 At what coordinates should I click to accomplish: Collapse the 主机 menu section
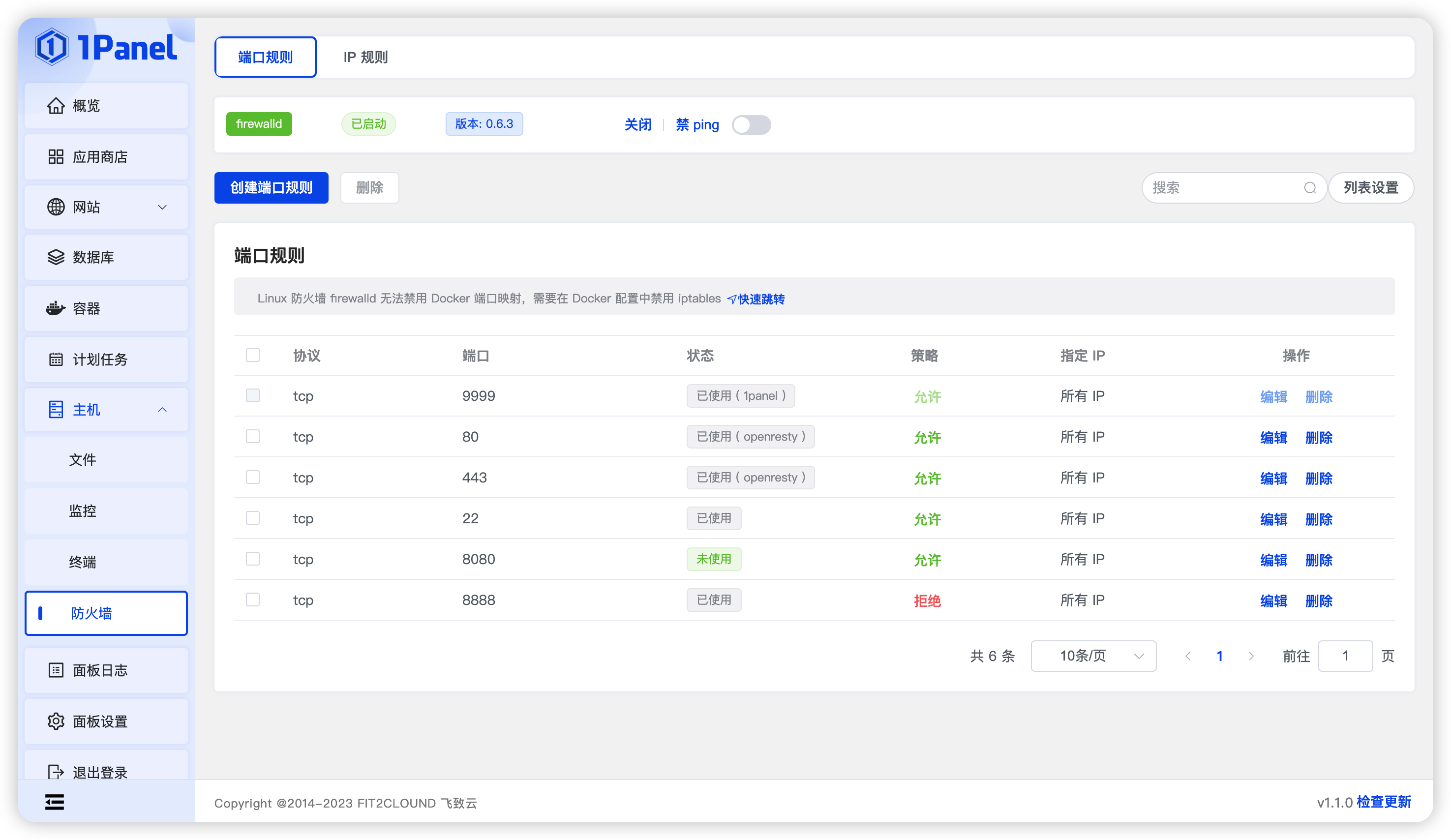(x=162, y=409)
